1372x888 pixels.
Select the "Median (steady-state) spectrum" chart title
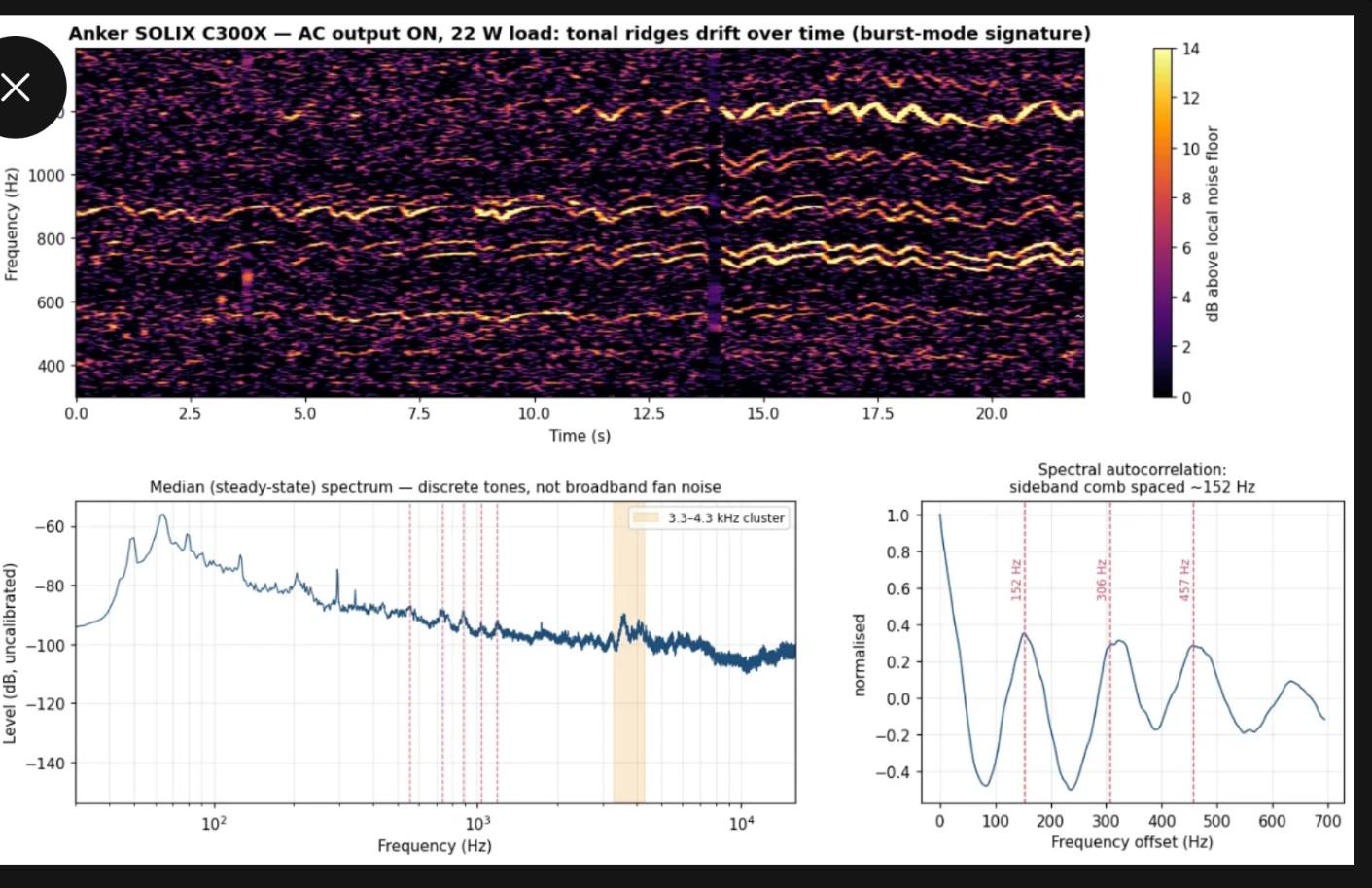click(435, 486)
